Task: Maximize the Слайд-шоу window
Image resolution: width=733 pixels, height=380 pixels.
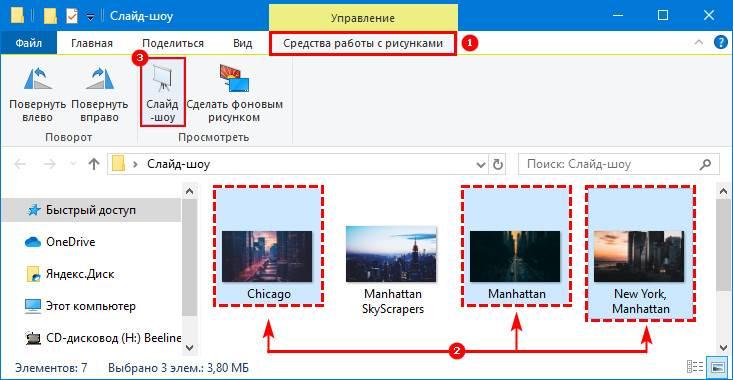Action: click(x=663, y=15)
